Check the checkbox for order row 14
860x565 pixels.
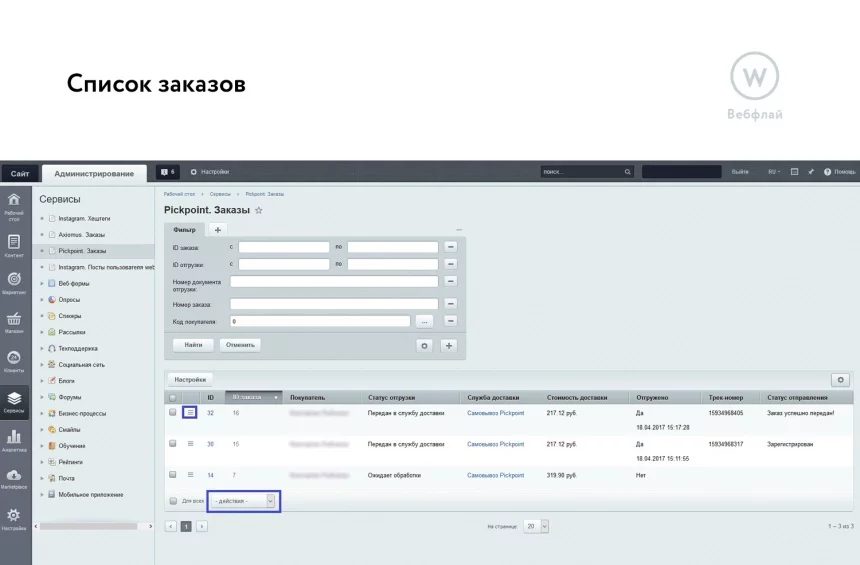coord(173,474)
